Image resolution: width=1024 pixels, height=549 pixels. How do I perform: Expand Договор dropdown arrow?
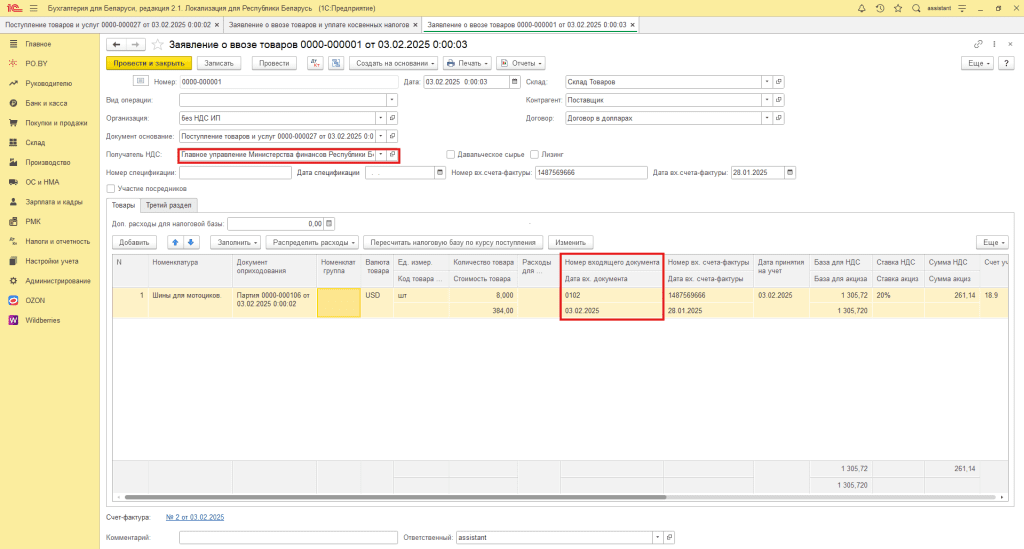(767, 118)
